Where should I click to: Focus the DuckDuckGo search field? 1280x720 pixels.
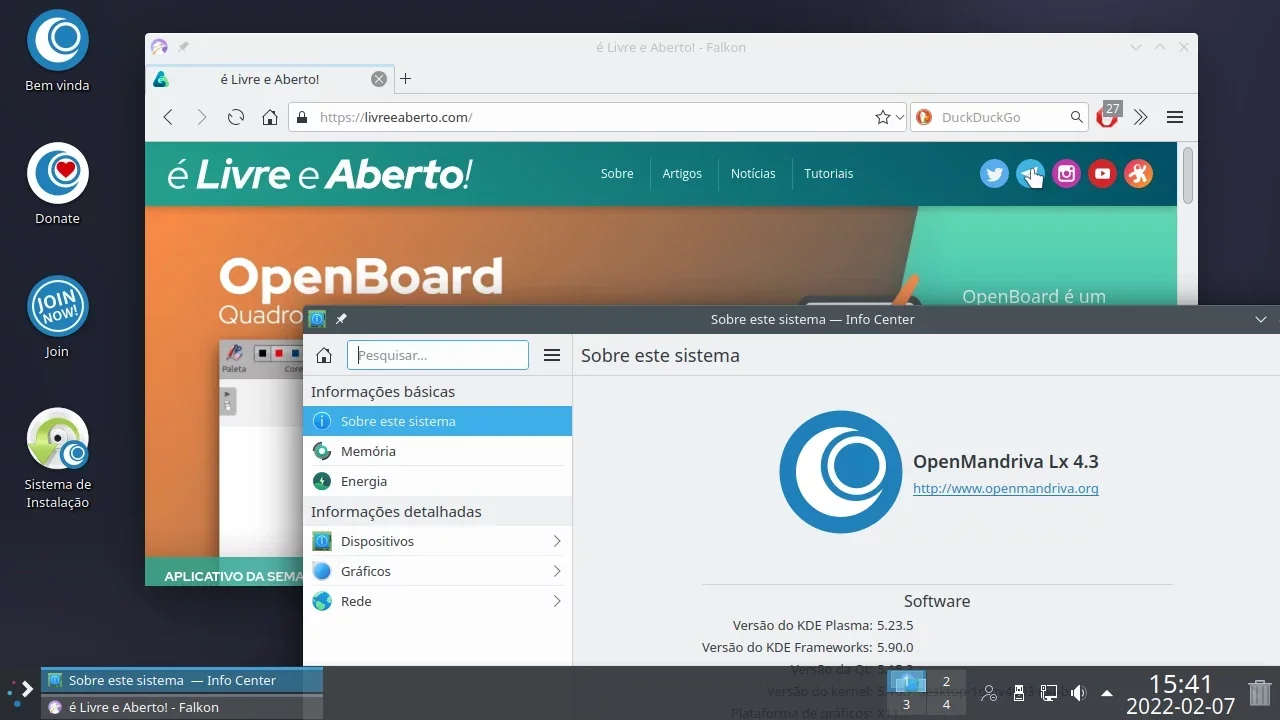click(1001, 117)
